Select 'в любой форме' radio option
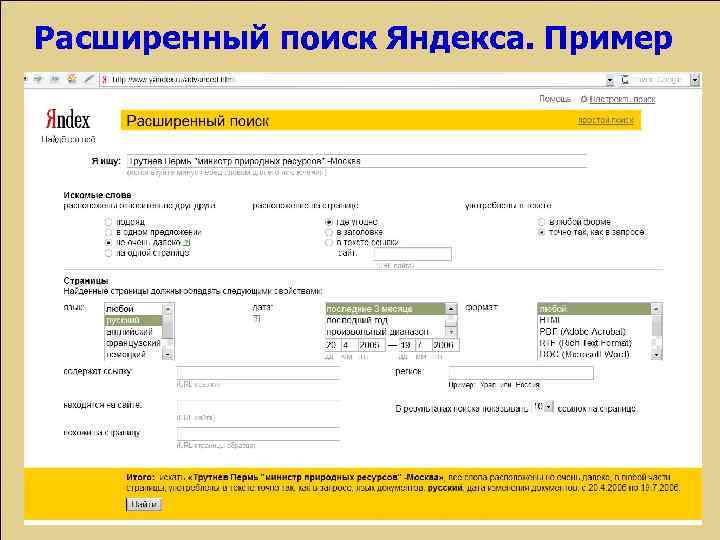This screenshot has width=720, height=540. [541, 222]
